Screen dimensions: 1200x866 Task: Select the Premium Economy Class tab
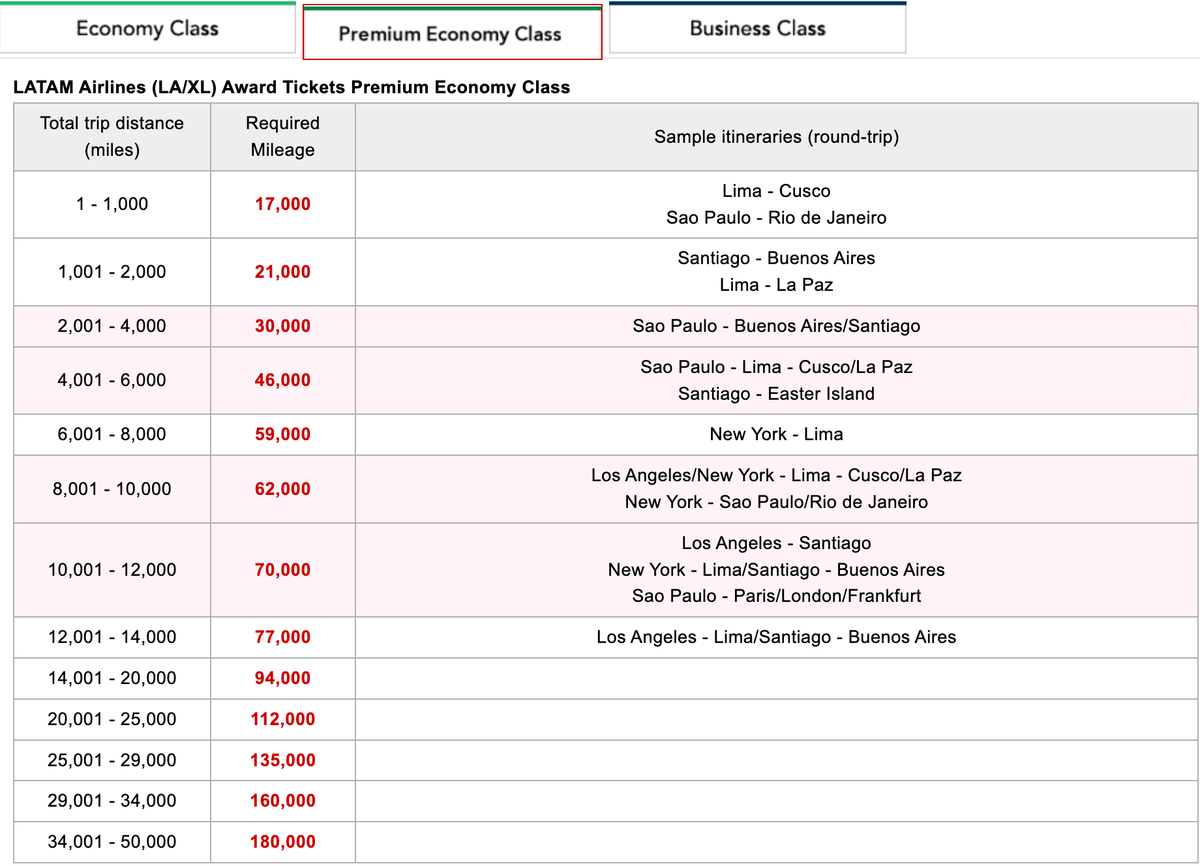click(x=451, y=34)
